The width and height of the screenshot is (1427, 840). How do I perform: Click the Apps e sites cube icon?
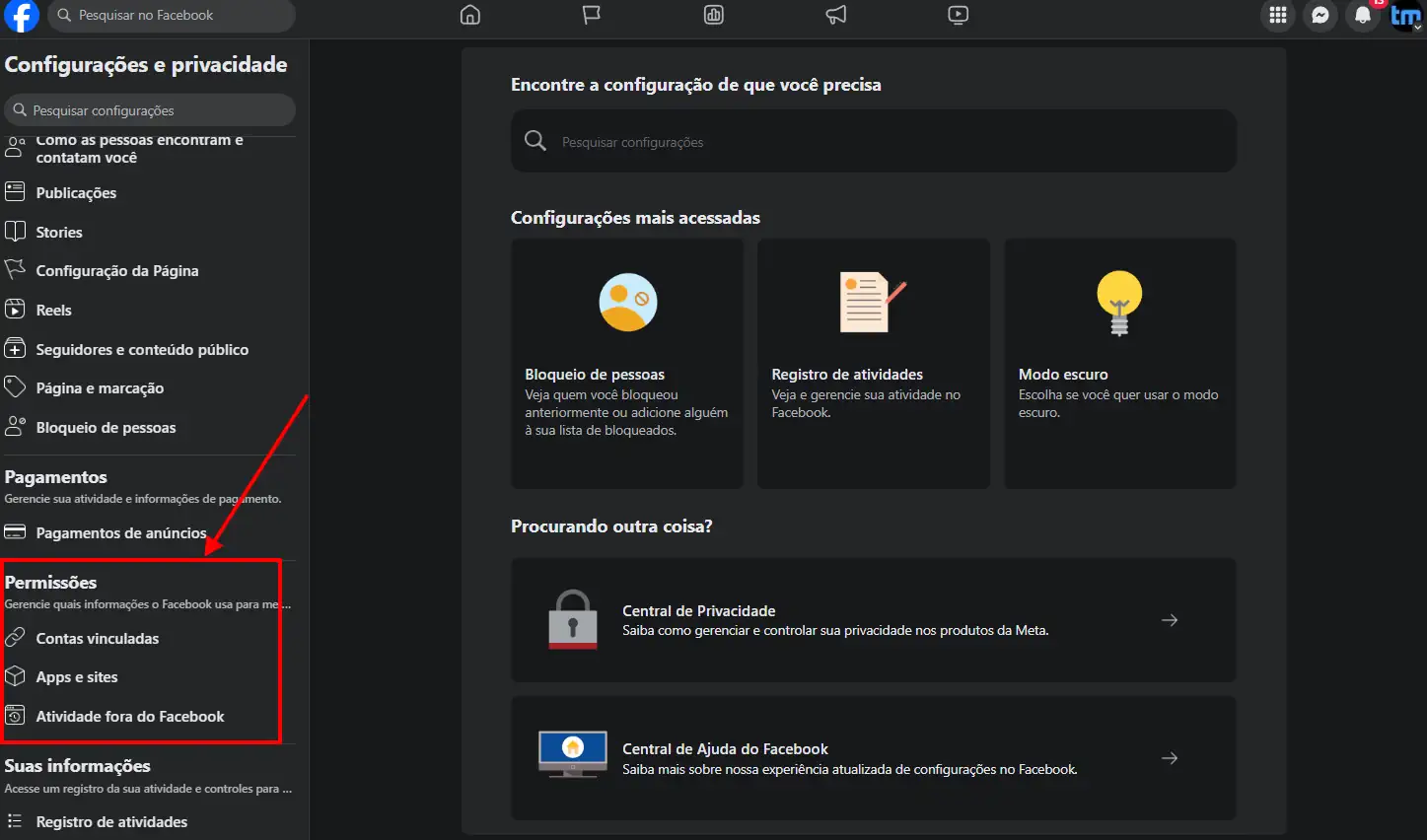tap(15, 676)
